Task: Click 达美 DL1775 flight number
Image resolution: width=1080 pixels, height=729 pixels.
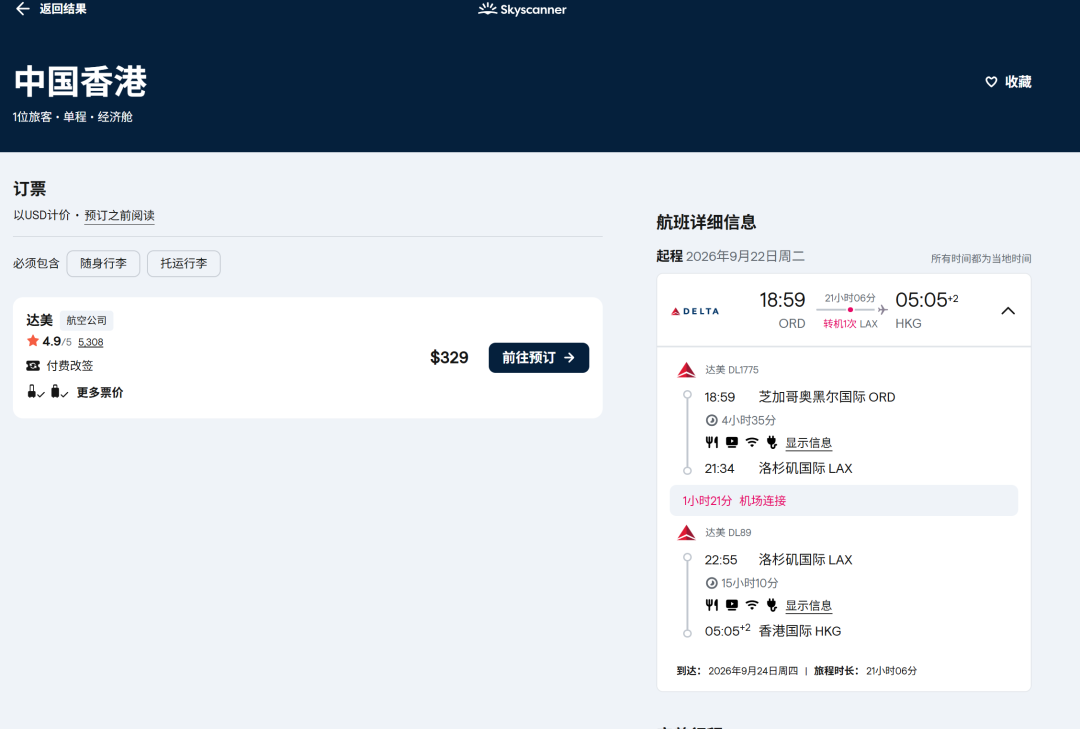Action: pyautogui.click(x=731, y=370)
